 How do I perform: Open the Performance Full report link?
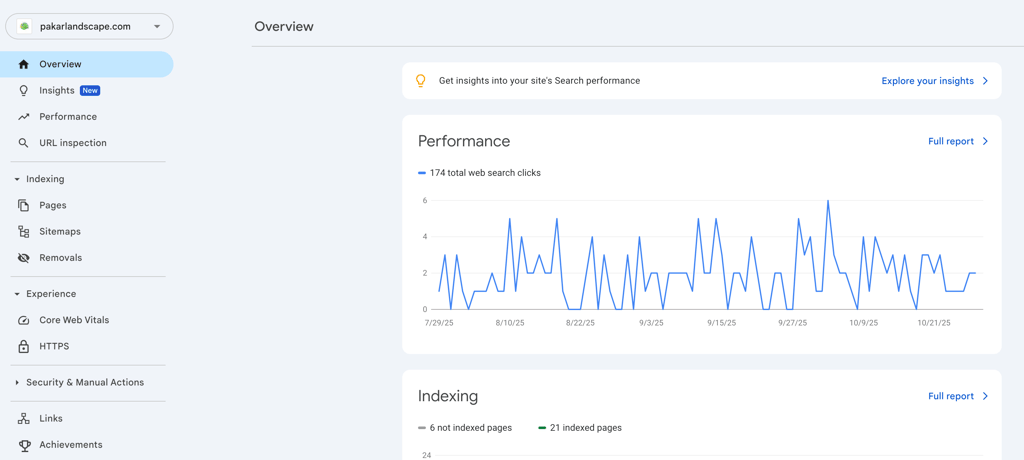point(957,141)
